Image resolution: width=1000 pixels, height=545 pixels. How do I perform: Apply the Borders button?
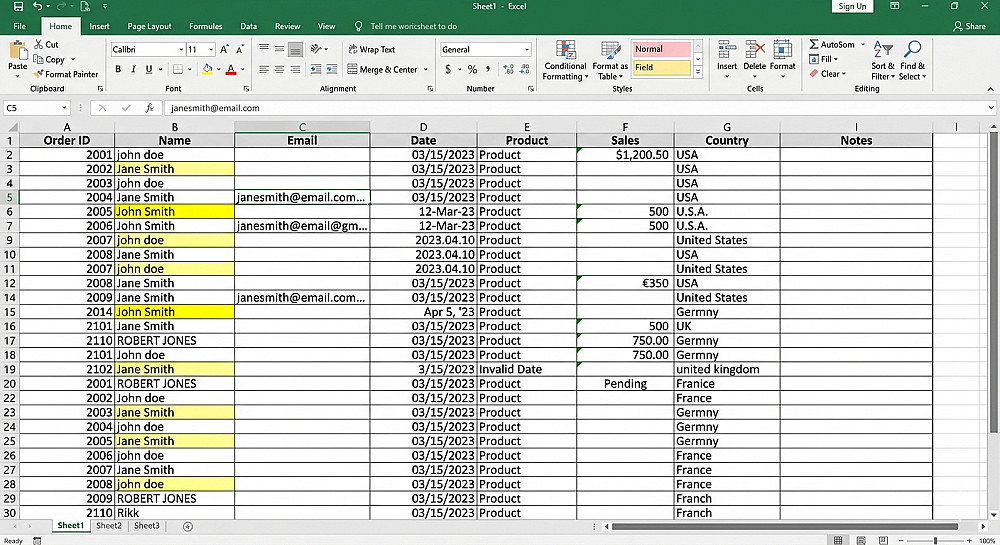(x=178, y=69)
